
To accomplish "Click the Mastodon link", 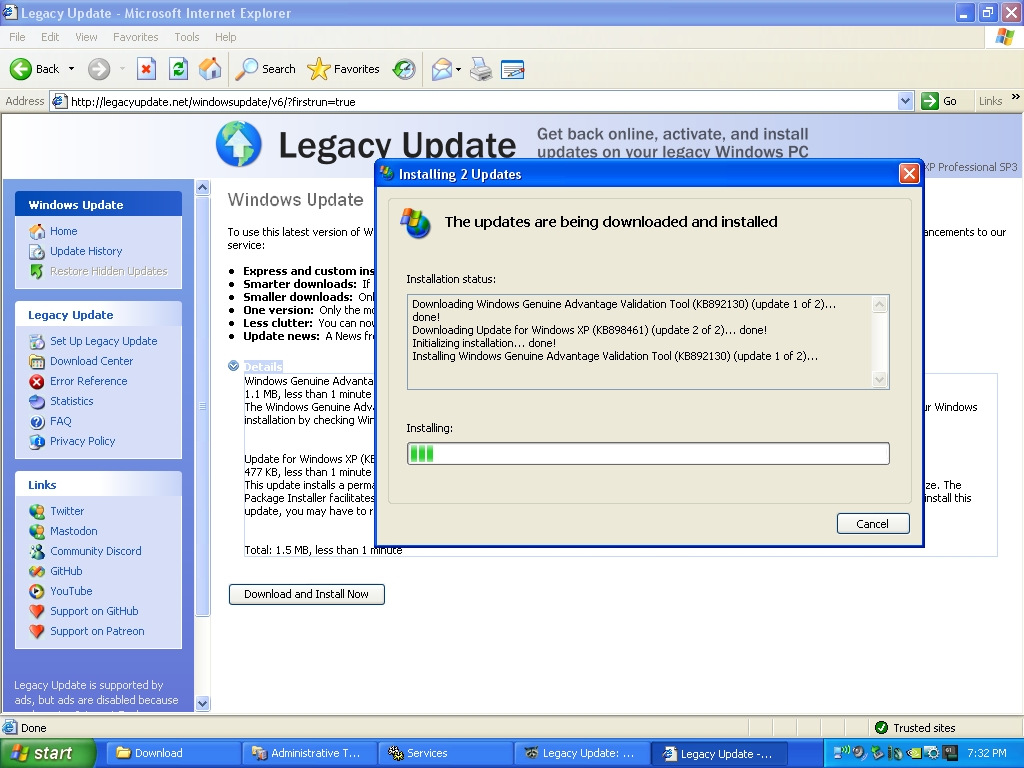I will point(74,531).
